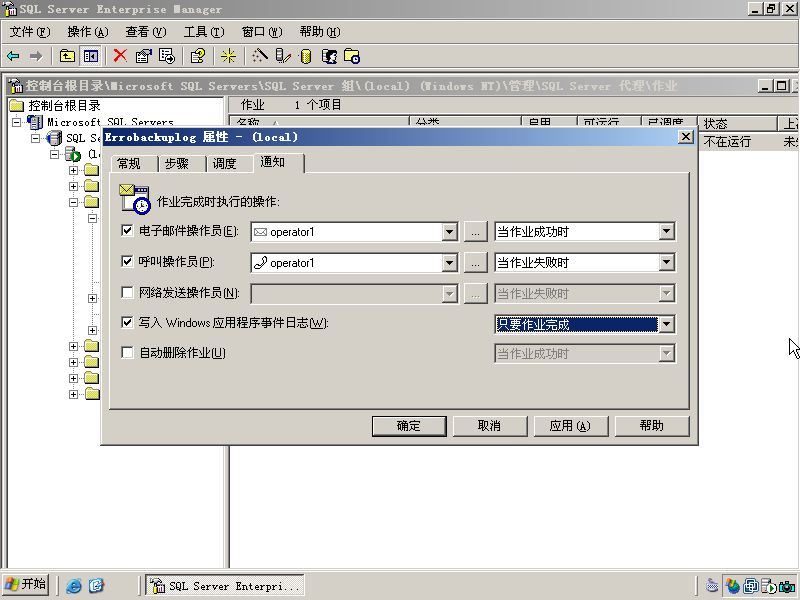Enable the 自动删除作业 checkbox
800x600 pixels.
tap(127, 353)
